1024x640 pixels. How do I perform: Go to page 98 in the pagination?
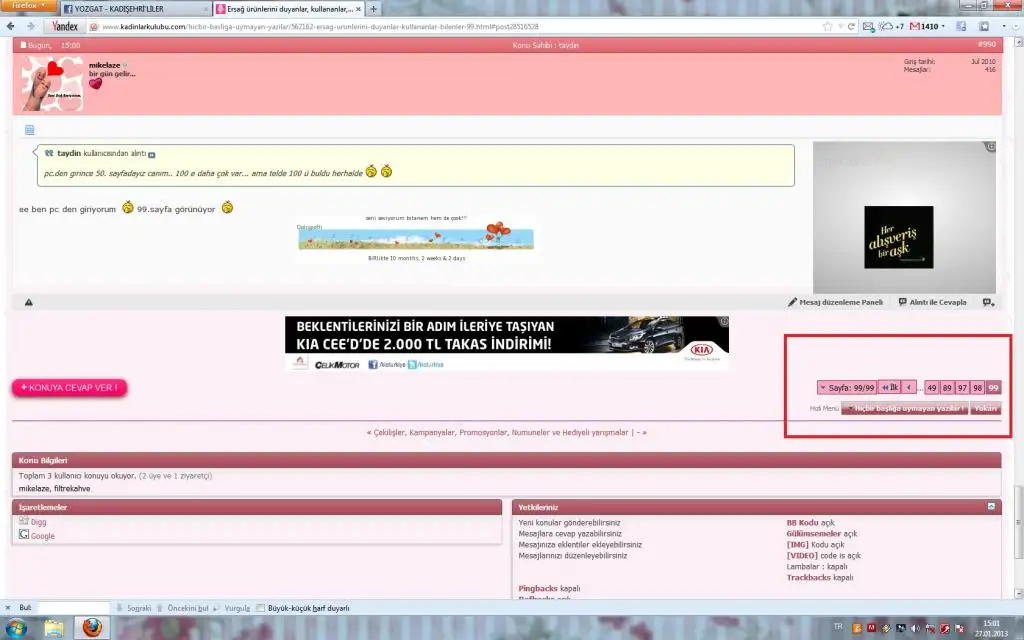977,388
